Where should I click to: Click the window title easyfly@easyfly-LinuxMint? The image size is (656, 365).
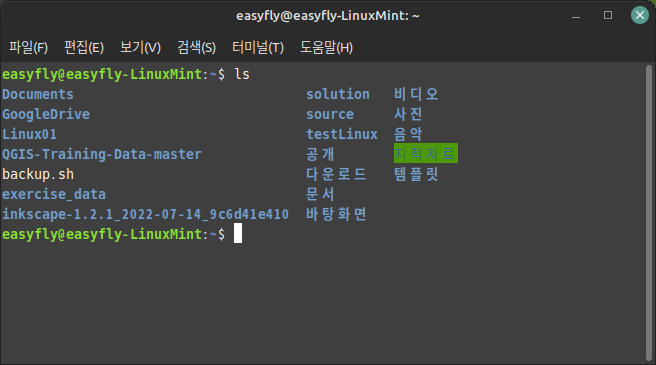328,15
